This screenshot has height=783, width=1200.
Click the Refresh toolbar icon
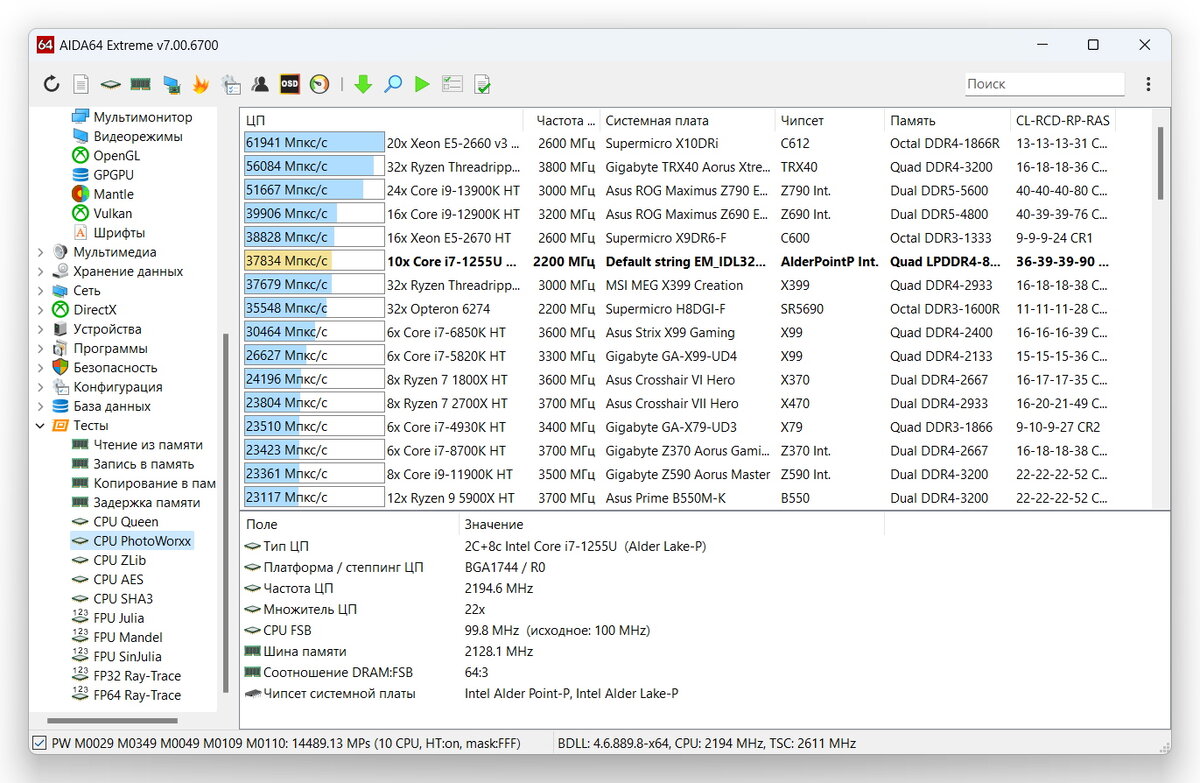tap(52, 85)
